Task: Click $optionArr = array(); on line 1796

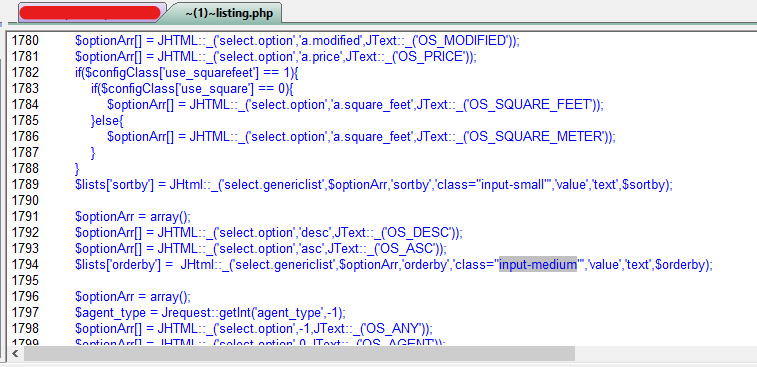Action: 133,296
